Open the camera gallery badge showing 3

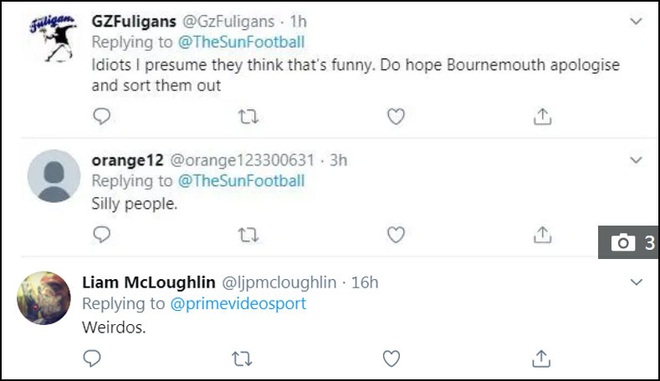(x=628, y=242)
